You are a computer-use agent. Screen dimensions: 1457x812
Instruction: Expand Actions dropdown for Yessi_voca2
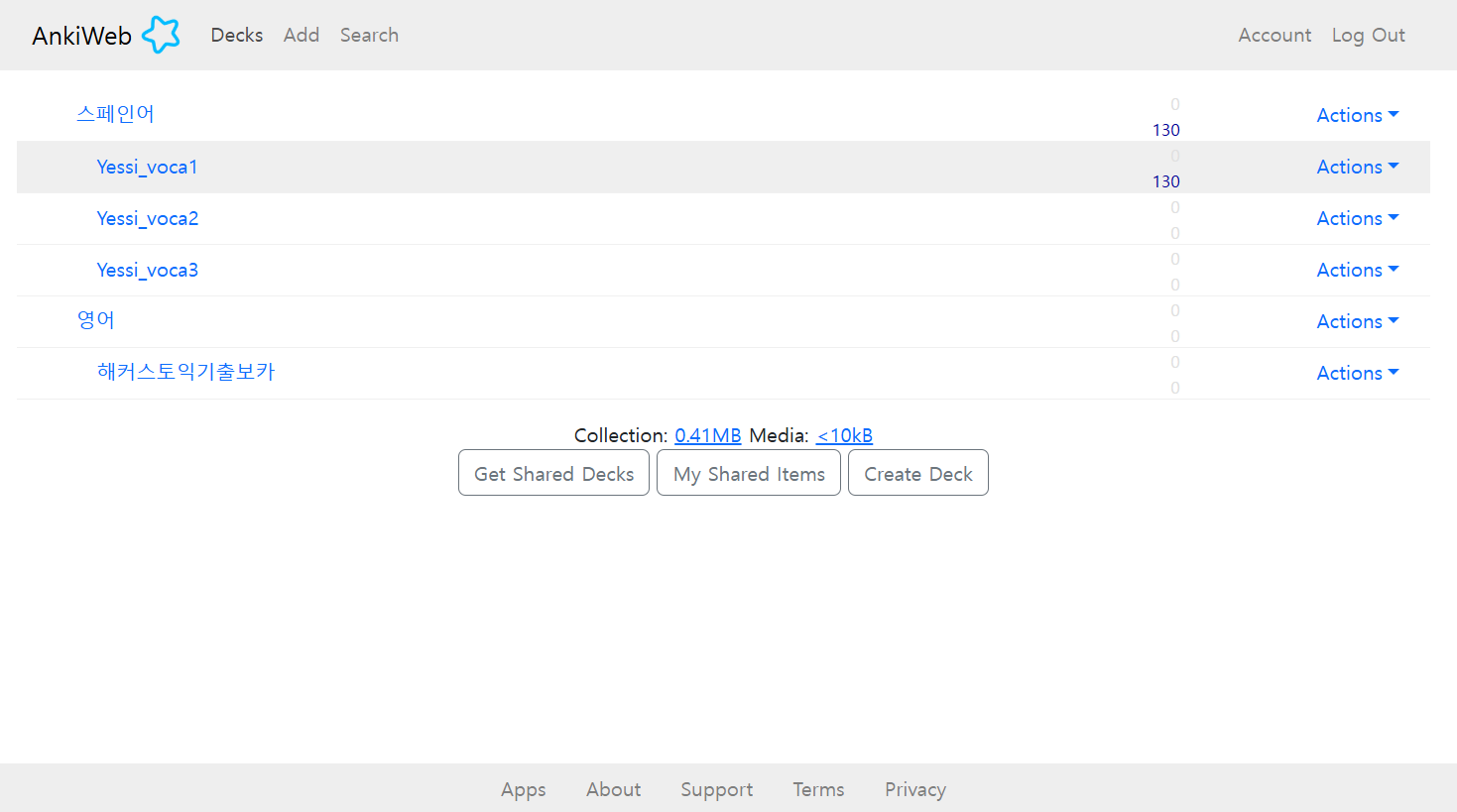tap(1358, 218)
